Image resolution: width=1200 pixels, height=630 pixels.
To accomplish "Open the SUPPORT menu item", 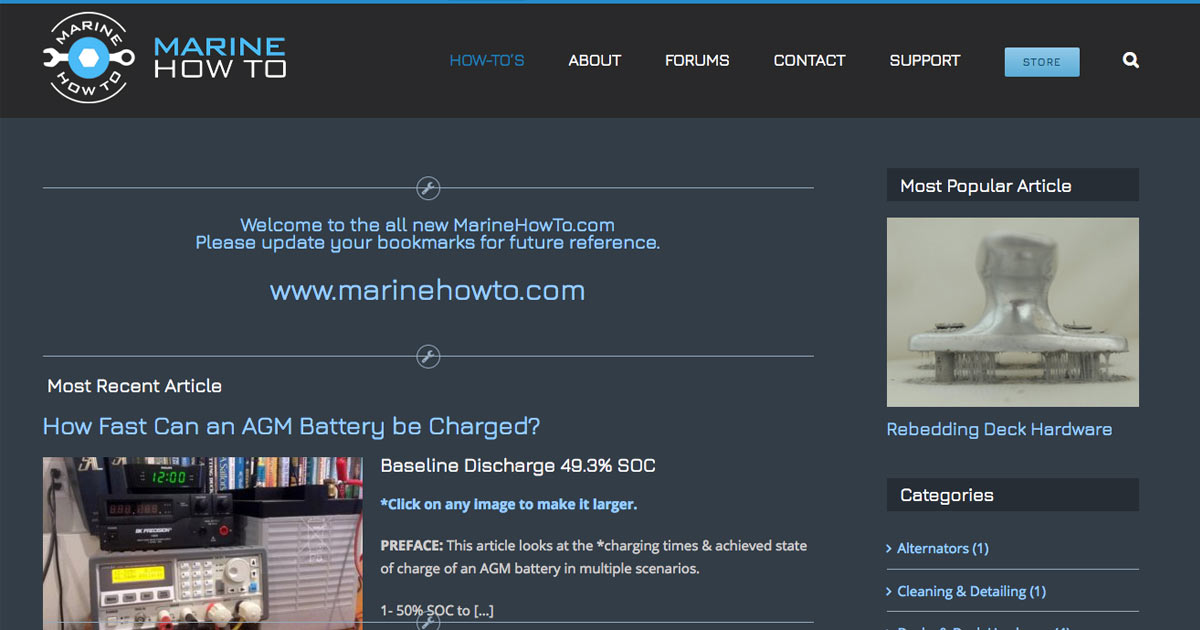I will (x=925, y=60).
